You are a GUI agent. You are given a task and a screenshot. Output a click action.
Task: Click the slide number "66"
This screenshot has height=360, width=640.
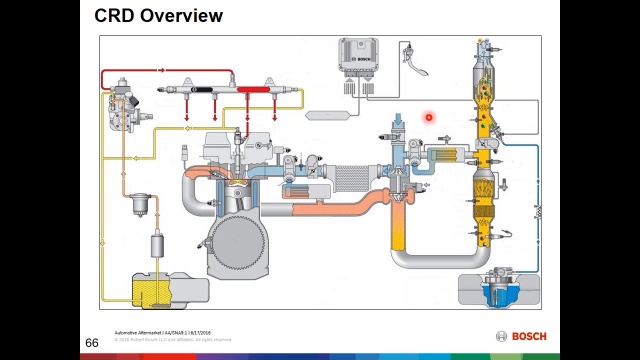click(92, 343)
